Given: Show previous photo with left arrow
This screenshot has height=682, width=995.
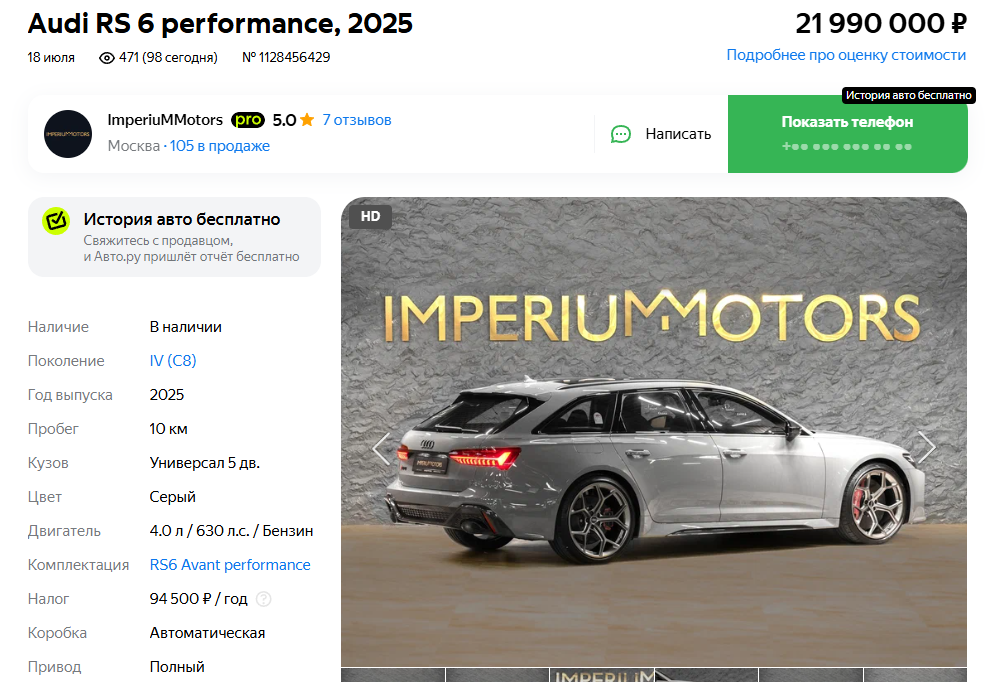Looking at the screenshot, I should 381,449.
